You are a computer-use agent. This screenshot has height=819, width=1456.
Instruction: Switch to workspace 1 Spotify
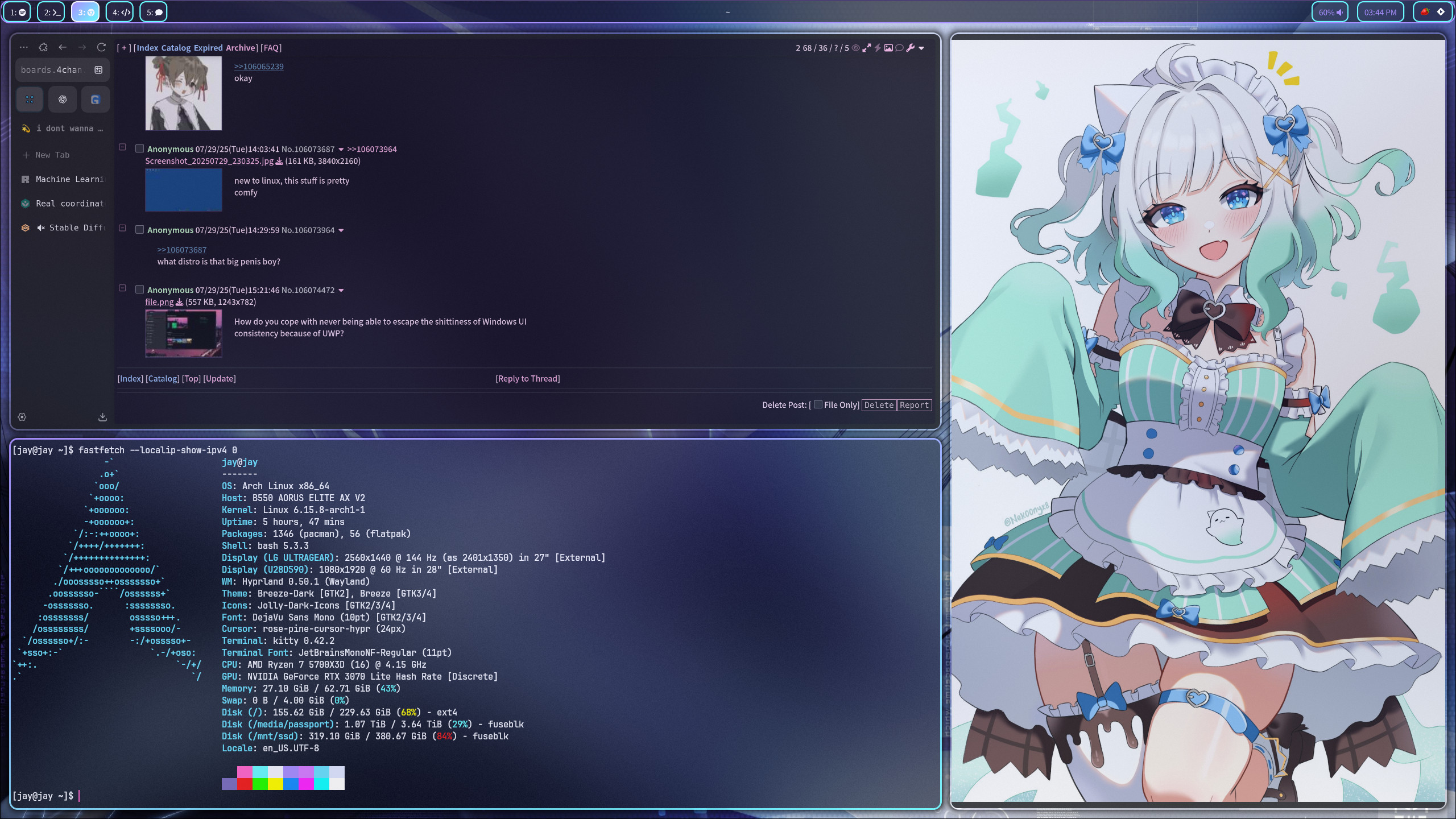tap(18, 12)
